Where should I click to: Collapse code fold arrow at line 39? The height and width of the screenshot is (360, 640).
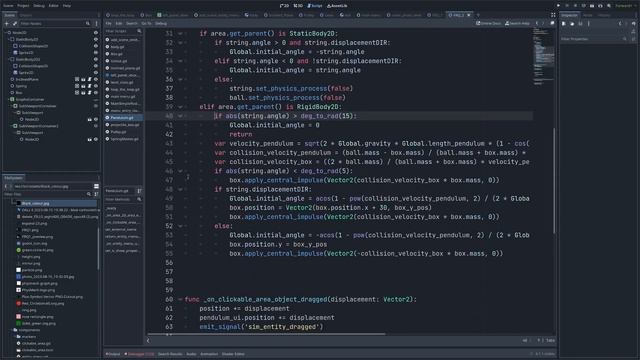tap(180, 107)
